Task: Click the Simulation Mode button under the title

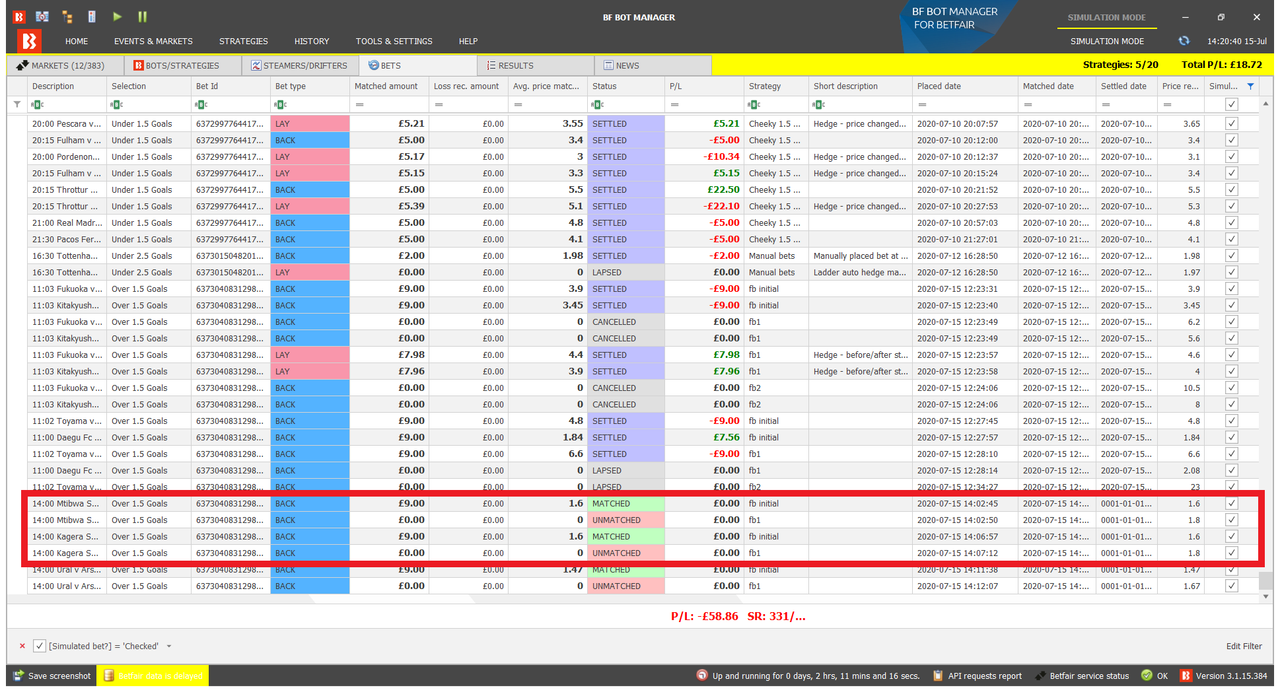Action: click(x=1107, y=41)
